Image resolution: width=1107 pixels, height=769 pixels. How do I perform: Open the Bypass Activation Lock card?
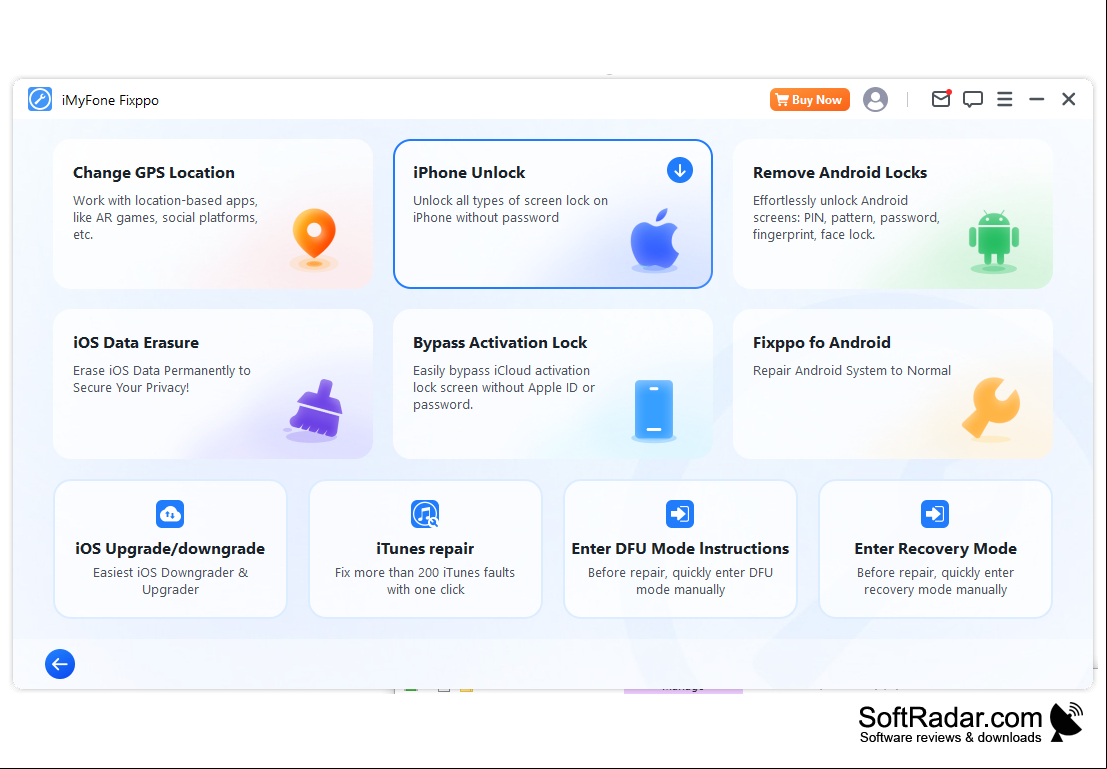(x=552, y=384)
